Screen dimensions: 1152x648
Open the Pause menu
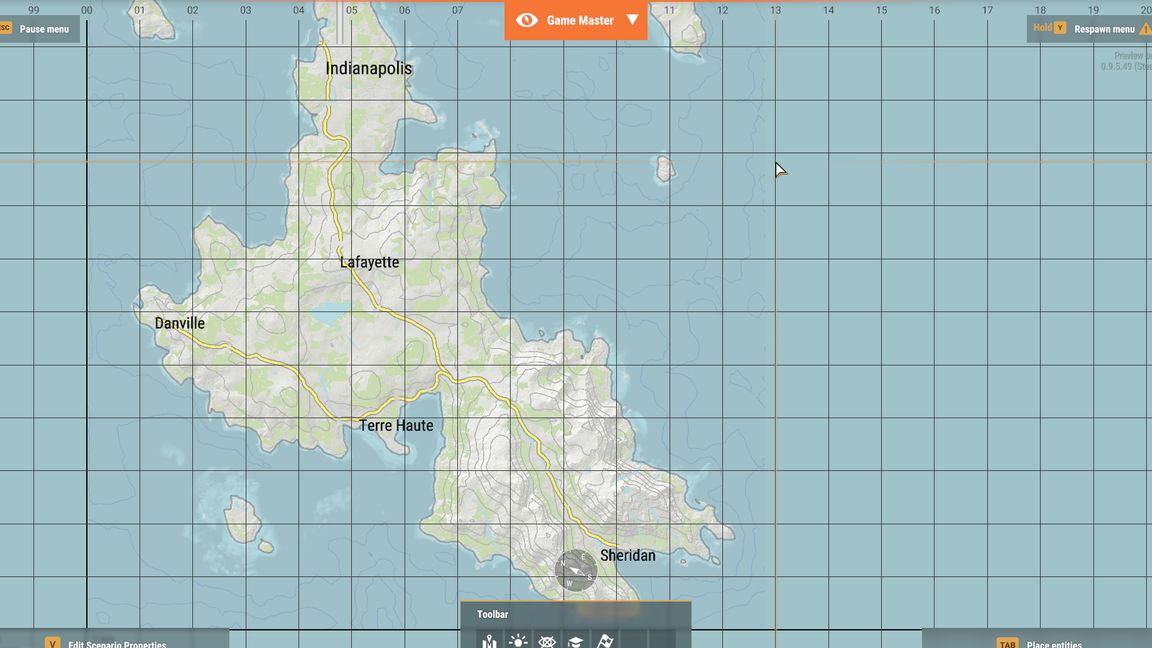[x=39, y=29]
